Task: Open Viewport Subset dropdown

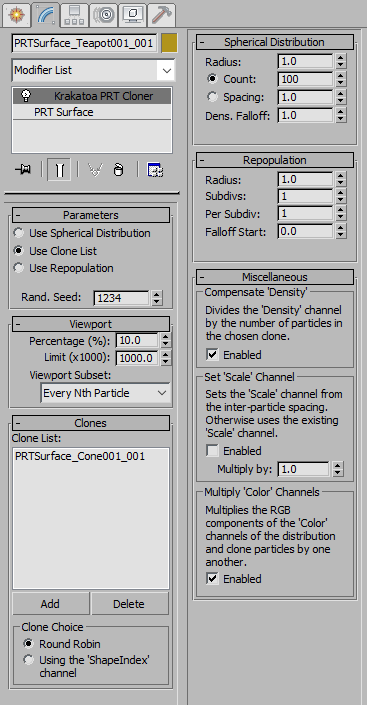Action: (x=106, y=393)
